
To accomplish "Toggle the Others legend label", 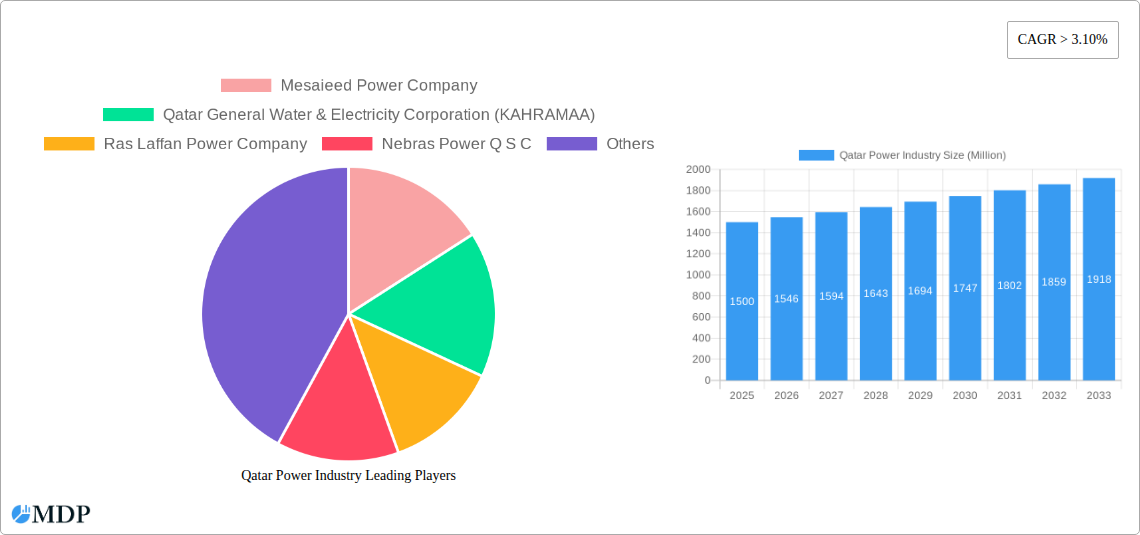I will [x=630, y=144].
